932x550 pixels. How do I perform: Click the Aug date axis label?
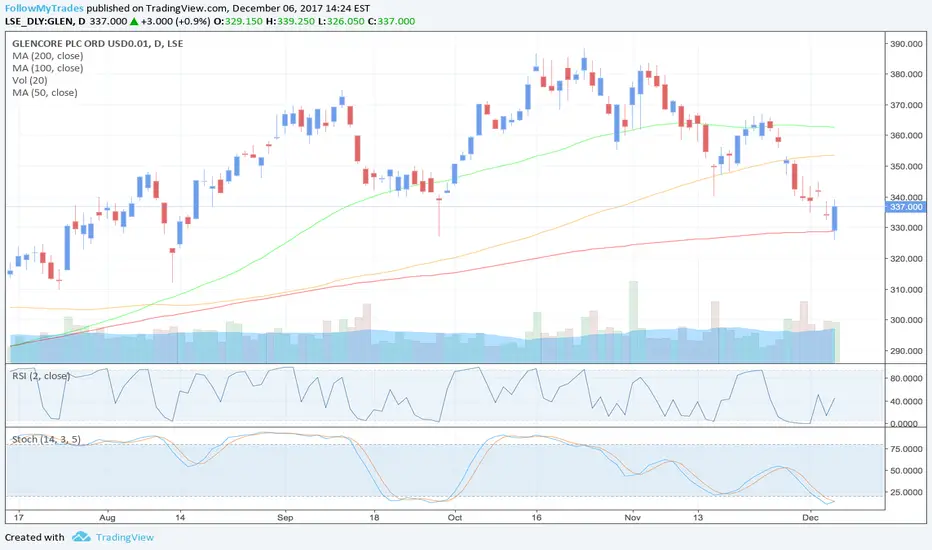click(107, 517)
